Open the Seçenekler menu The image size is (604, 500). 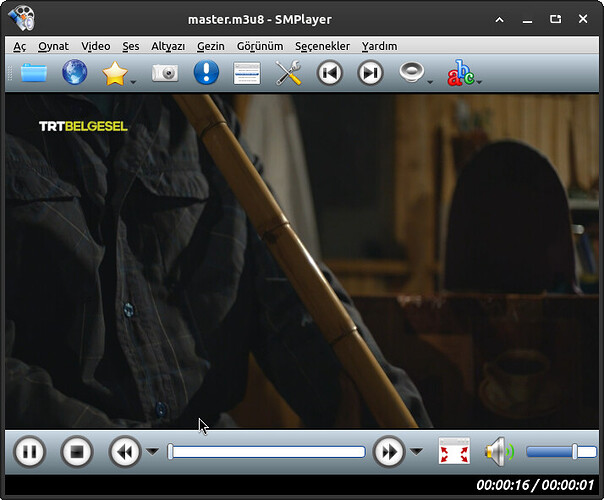pos(322,46)
